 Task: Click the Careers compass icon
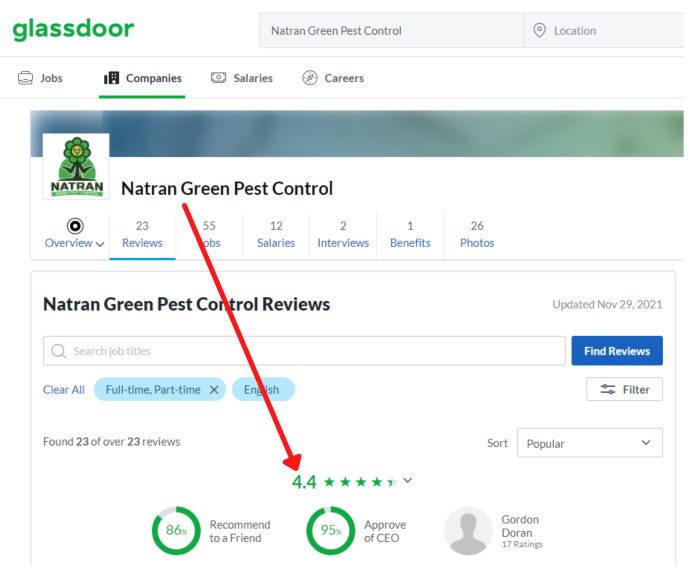coord(310,78)
